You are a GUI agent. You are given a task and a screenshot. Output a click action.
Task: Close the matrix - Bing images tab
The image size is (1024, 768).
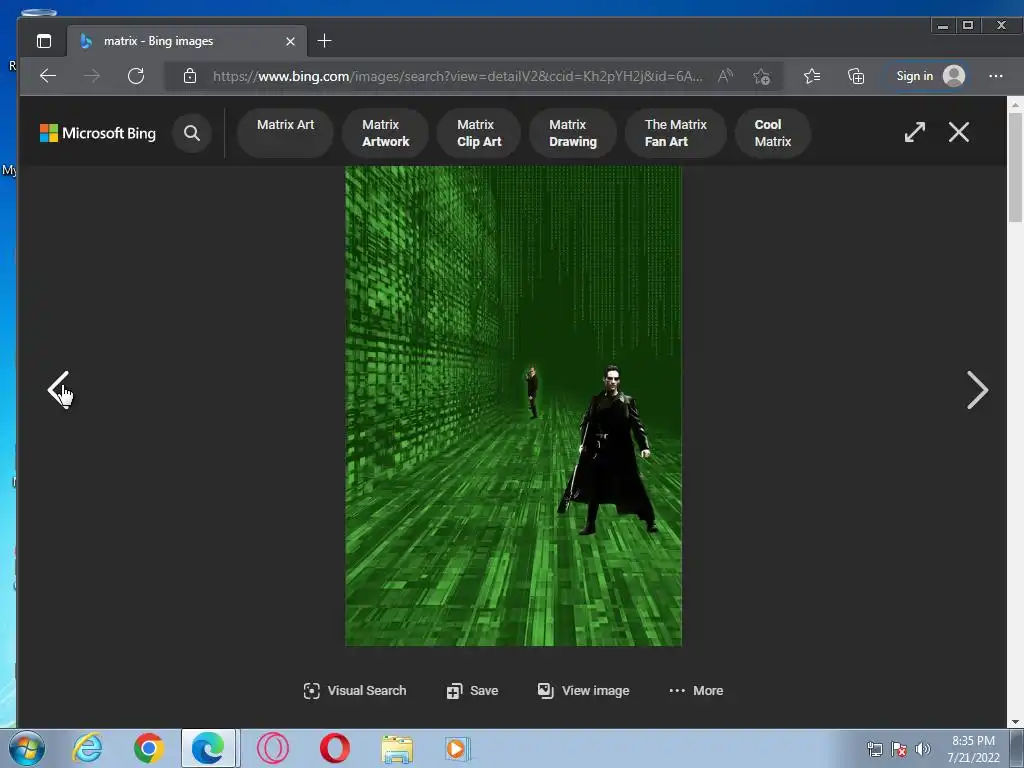pyautogui.click(x=290, y=41)
